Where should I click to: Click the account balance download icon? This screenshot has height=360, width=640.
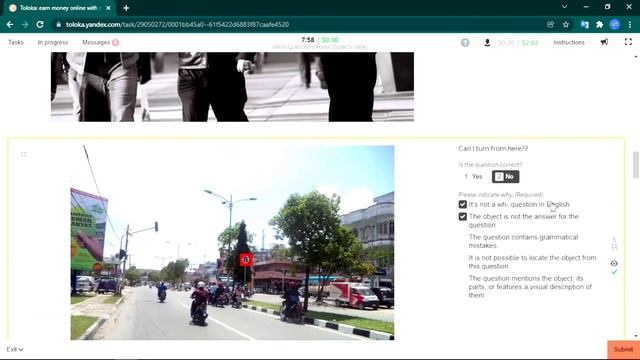click(487, 42)
